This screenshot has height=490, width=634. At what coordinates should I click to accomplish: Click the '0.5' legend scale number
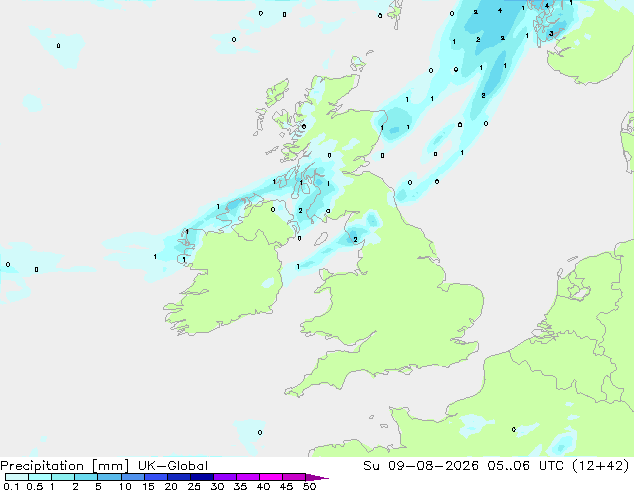35,486
